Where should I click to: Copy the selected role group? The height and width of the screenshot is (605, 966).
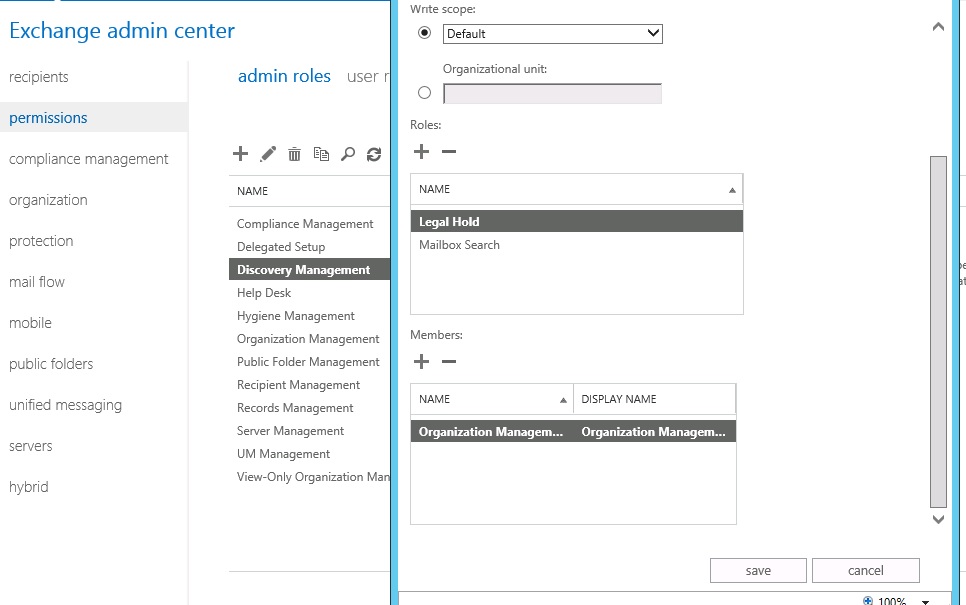[x=321, y=154]
